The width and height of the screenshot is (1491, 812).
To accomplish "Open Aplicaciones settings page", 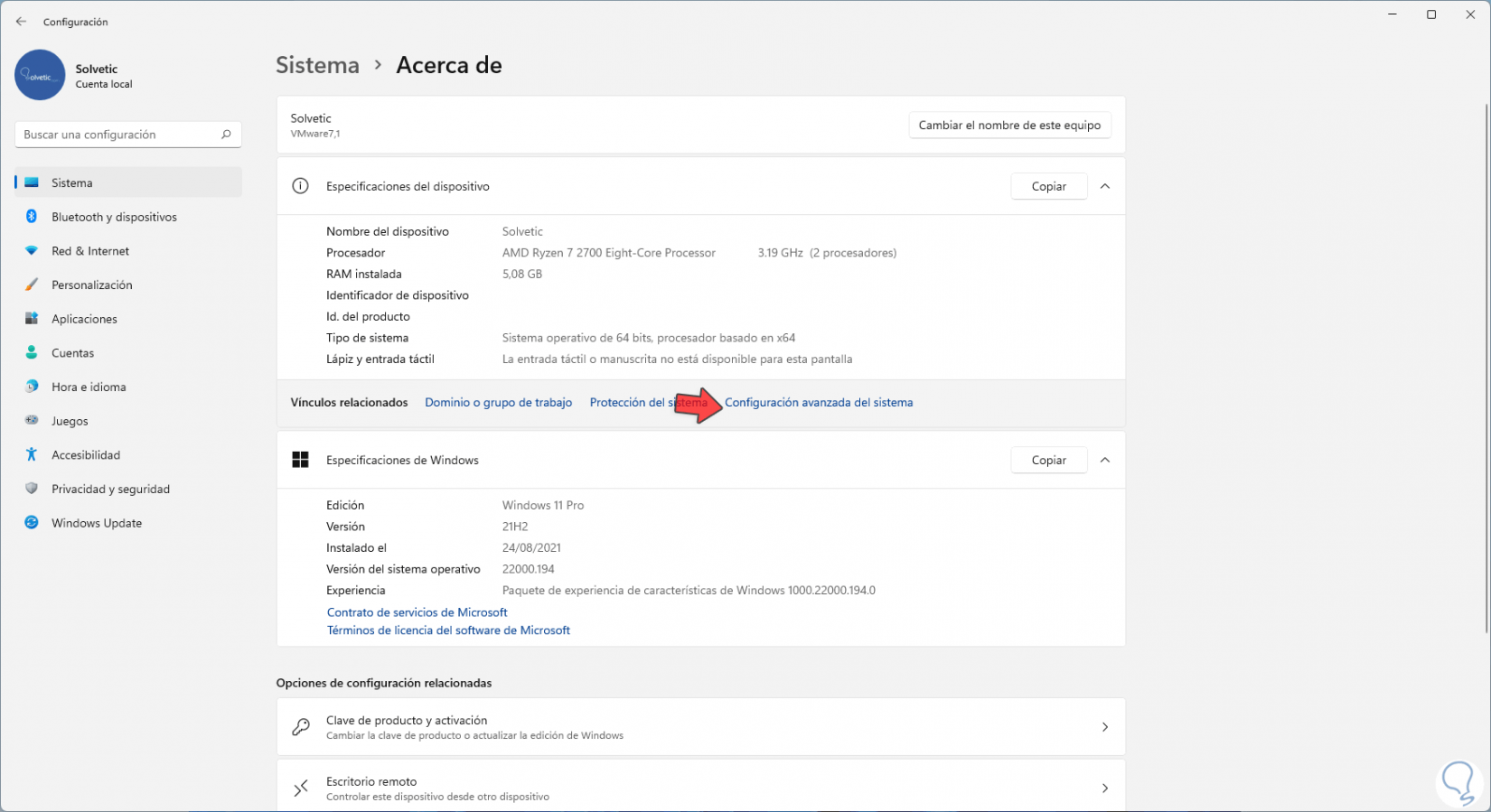I will (x=128, y=319).
